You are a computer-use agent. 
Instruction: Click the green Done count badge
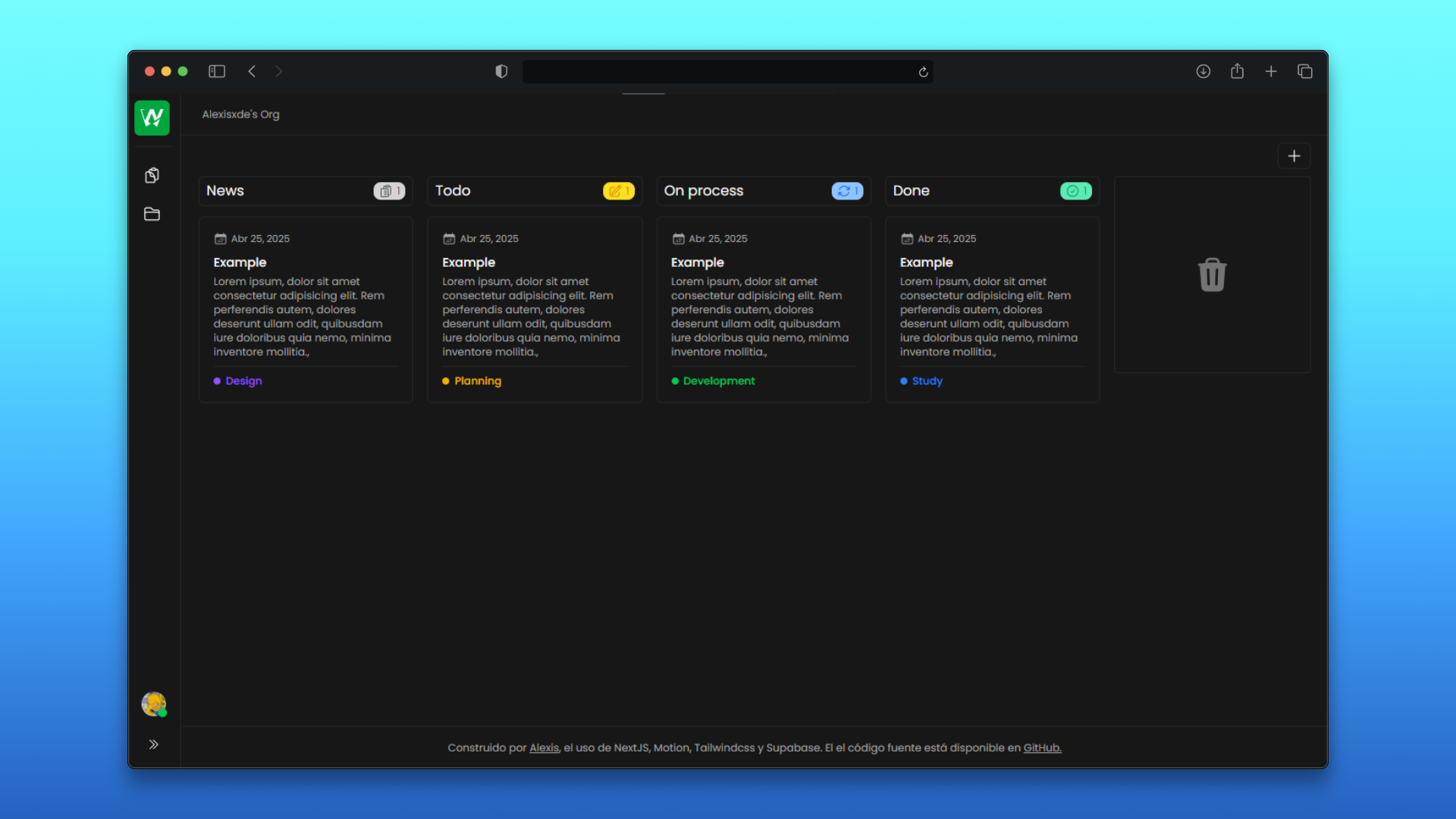pyautogui.click(x=1075, y=191)
